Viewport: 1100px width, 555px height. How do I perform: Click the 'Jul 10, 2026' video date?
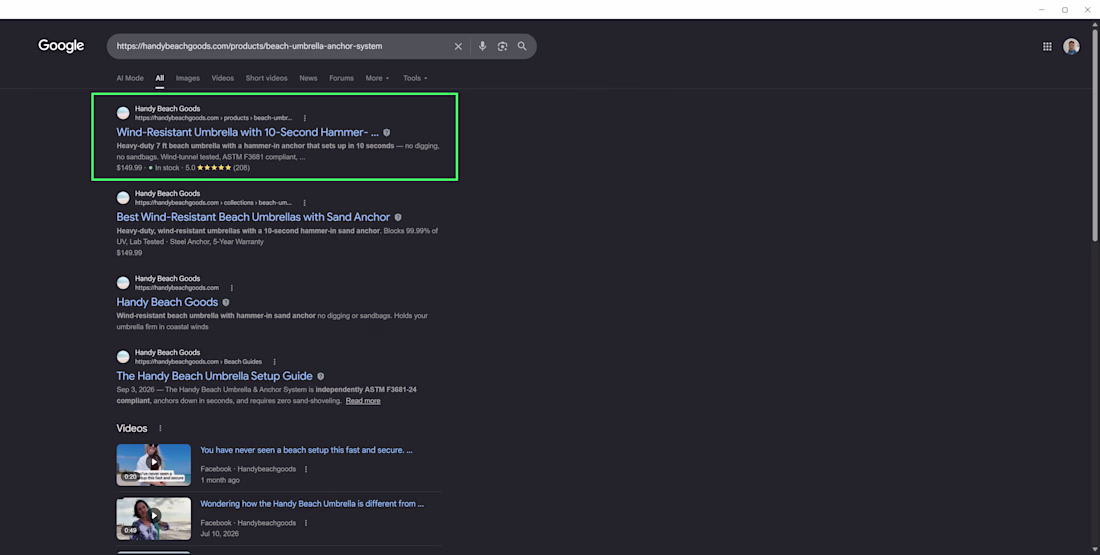tap(220, 534)
